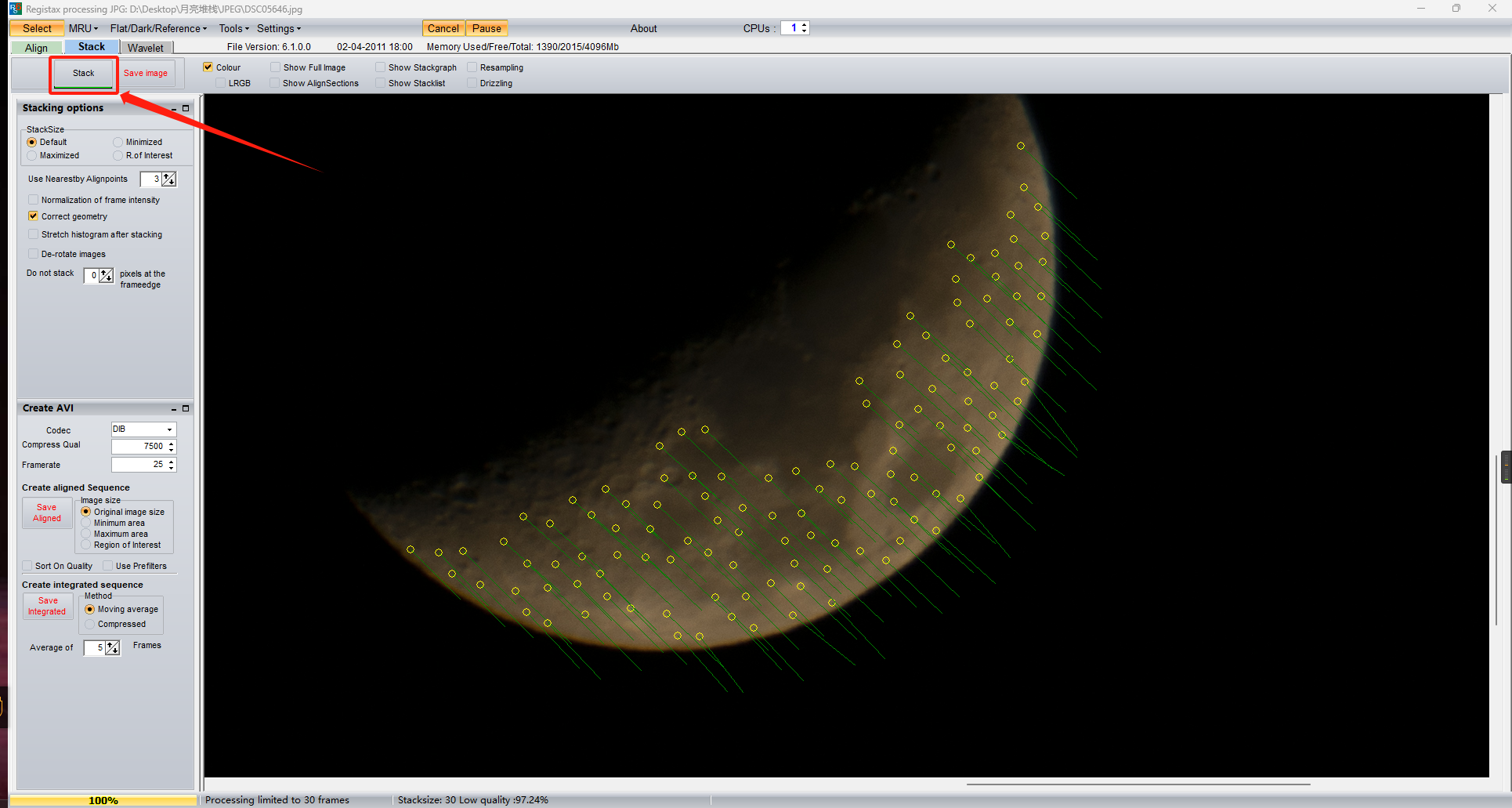This screenshot has height=808, width=1512.
Task: Enable Show Stacklist checkbox
Action: [380, 83]
